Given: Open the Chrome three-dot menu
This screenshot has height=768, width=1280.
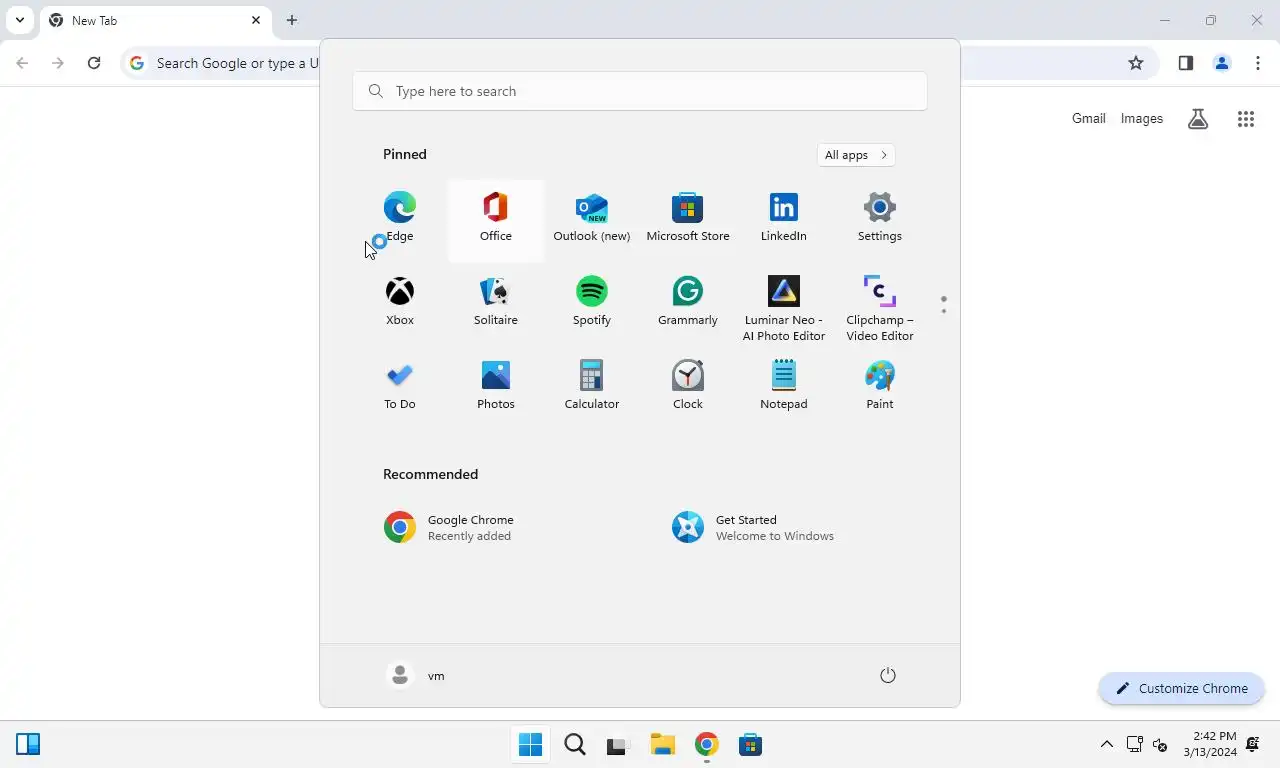Looking at the screenshot, I should tap(1258, 63).
